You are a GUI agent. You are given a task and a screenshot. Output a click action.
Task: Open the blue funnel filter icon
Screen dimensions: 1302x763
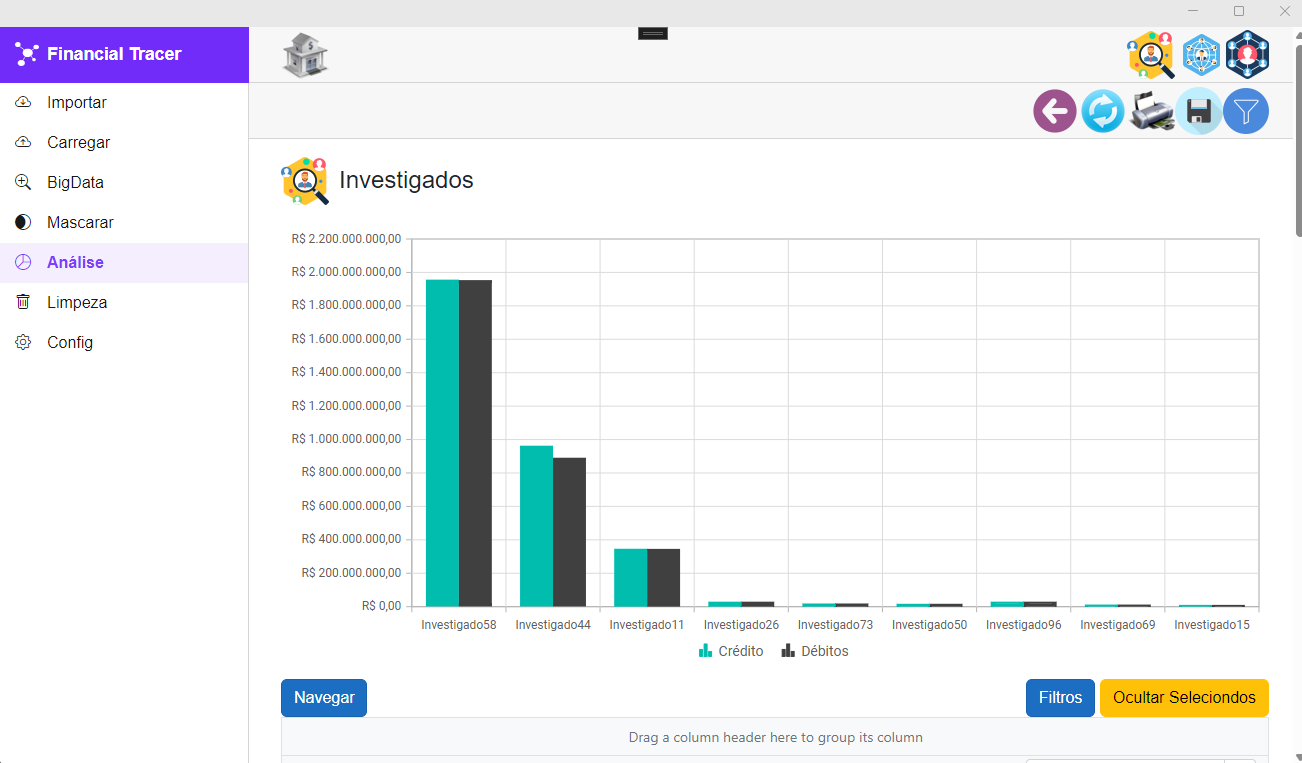(x=1245, y=111)
